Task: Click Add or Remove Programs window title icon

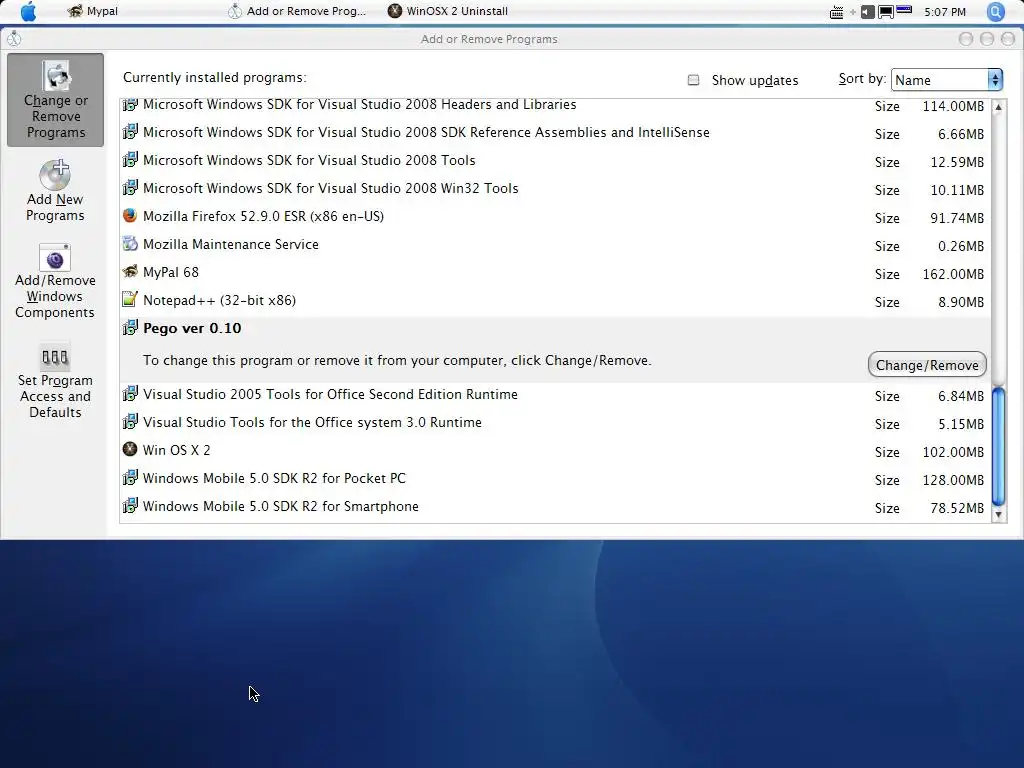Action: [14, 39]
